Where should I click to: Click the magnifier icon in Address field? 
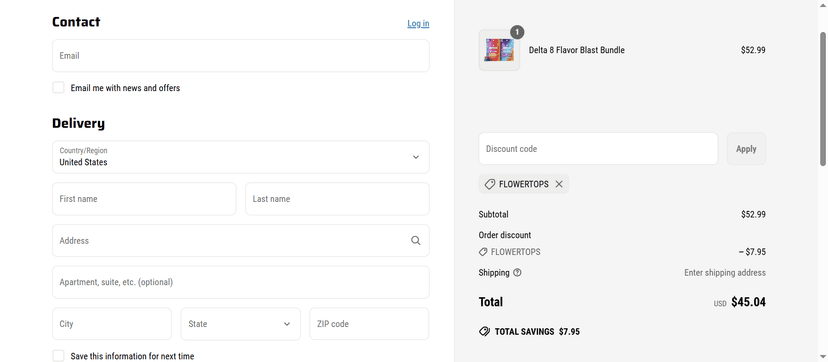(416, 241)
